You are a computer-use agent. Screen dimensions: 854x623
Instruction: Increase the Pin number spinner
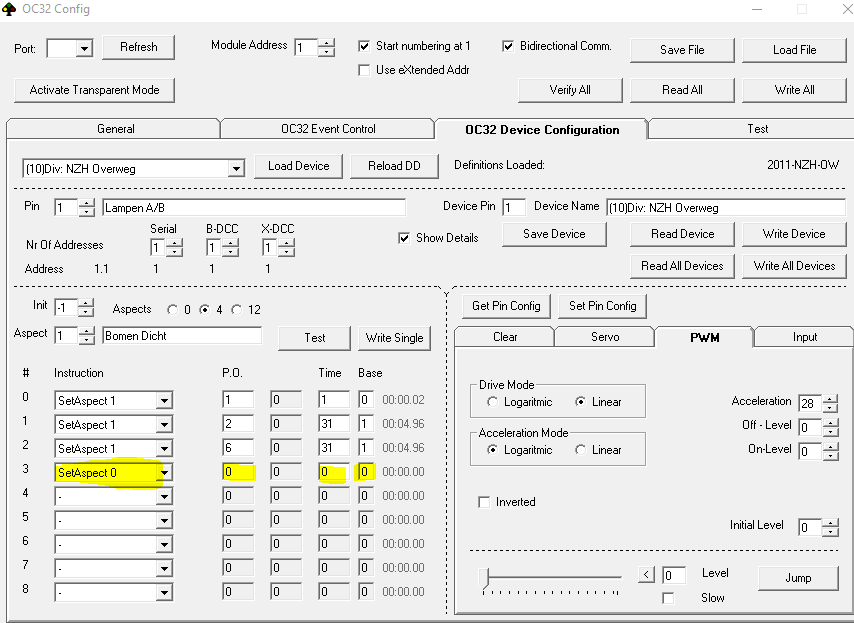[86, 203]
